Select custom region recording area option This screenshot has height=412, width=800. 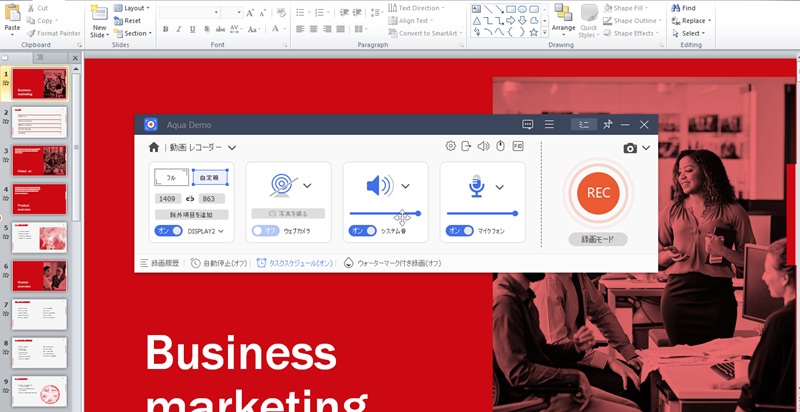point(210,177)
